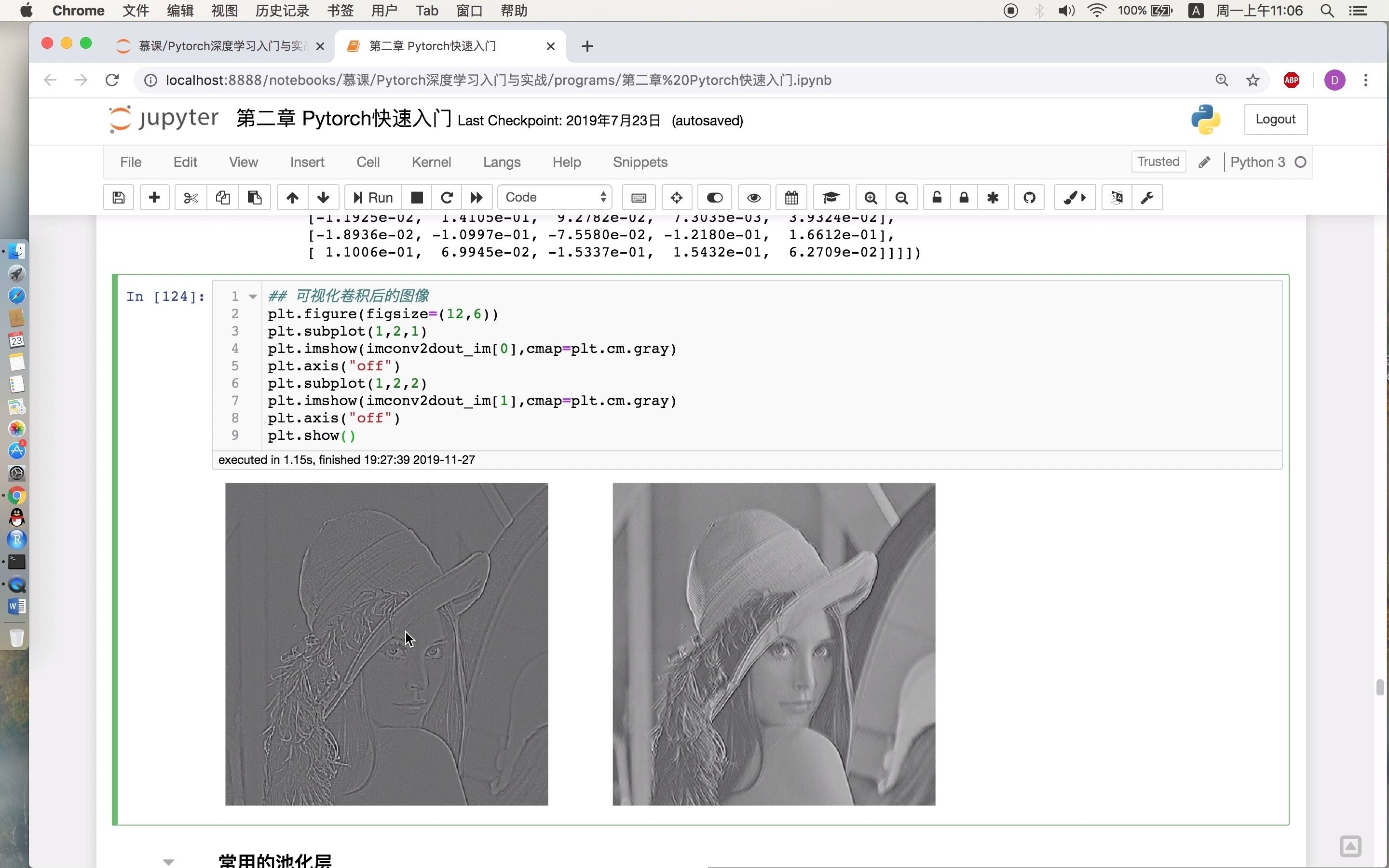Viewport: 1389px width, 868px height.
Task: Click the closed padlock toolbar icon
Action: 964,198
